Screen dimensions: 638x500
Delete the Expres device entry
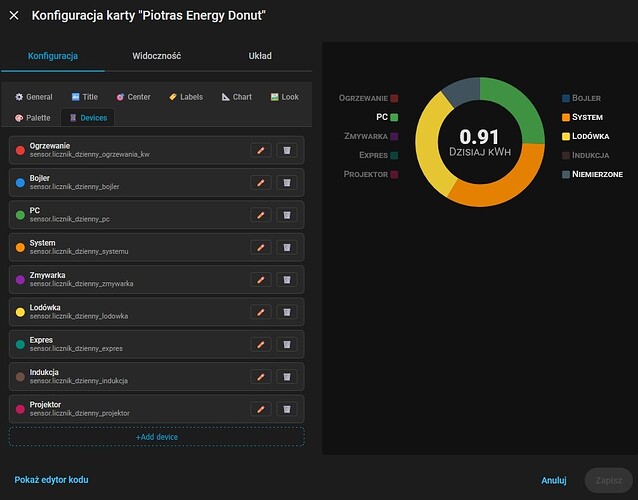click(287, 344)
